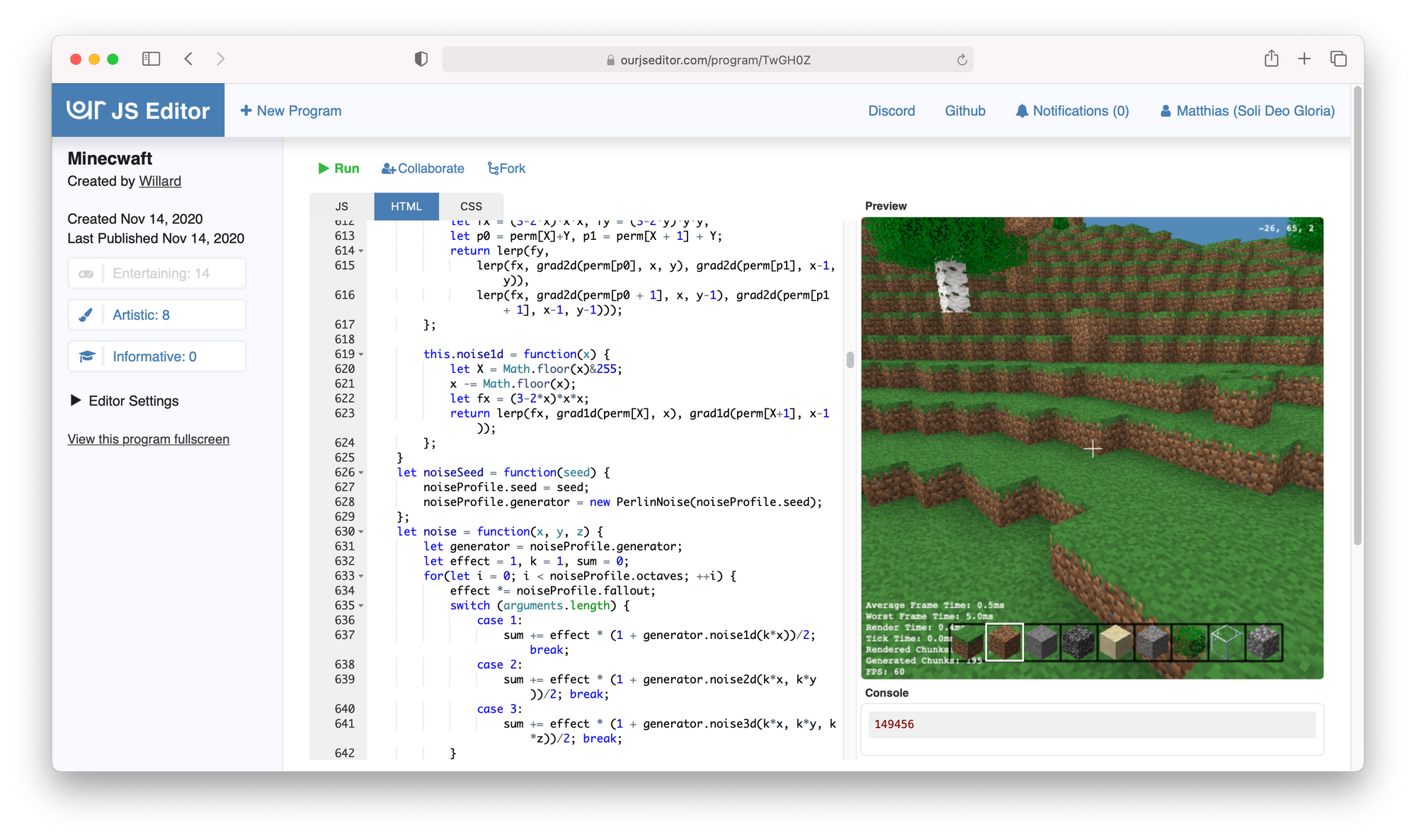Collapse code fold at line 614
1416x840 pixels.
[361, 251]
